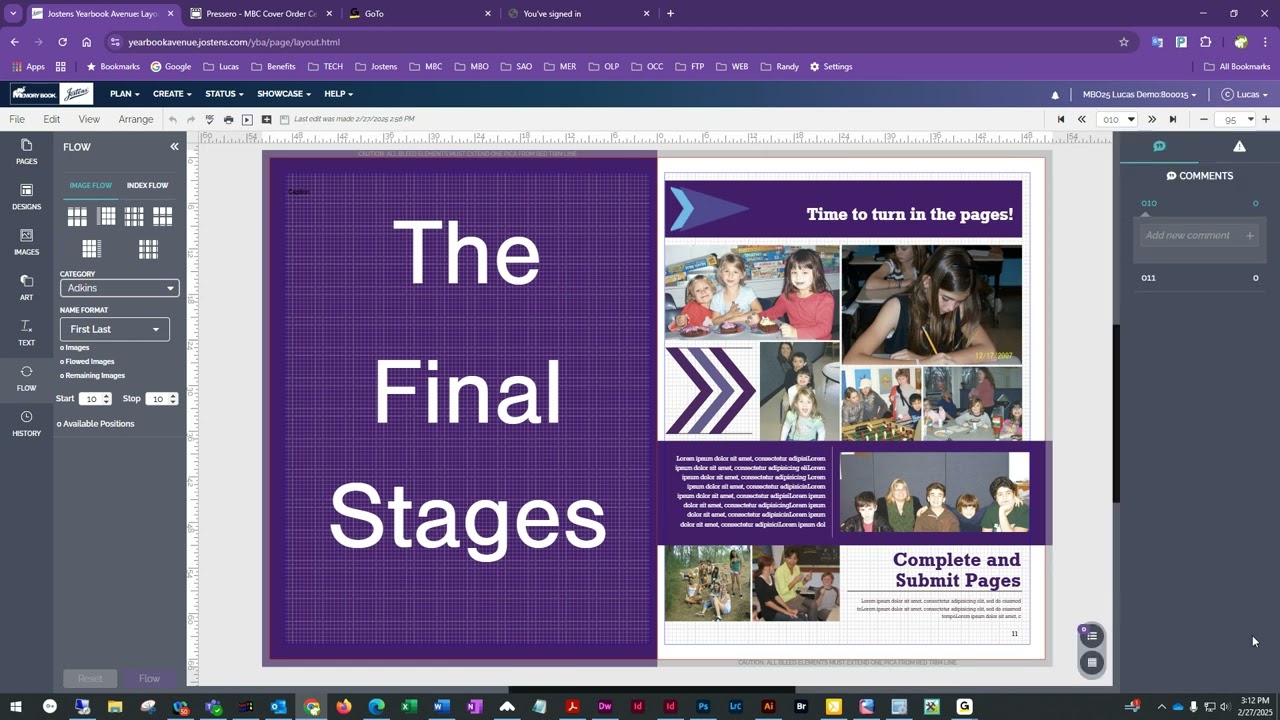Open the Flow panel in sidebar

26,378
